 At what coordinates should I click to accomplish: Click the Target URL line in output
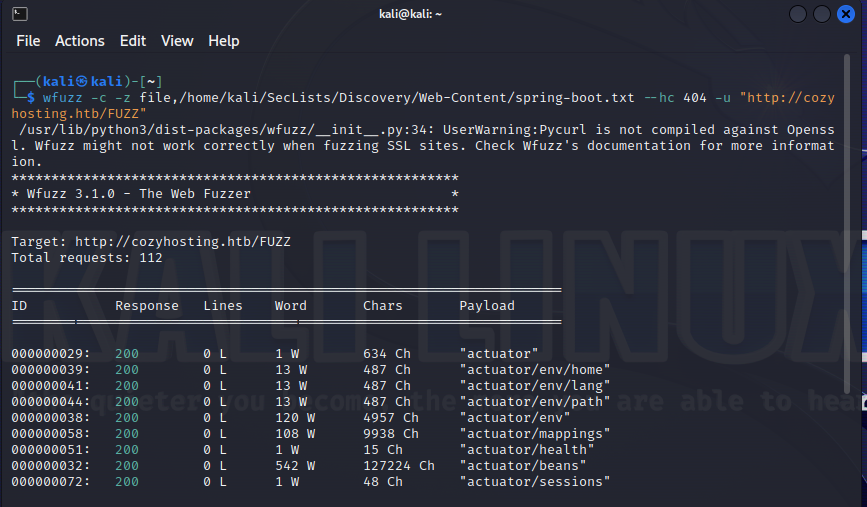point(150,242)
